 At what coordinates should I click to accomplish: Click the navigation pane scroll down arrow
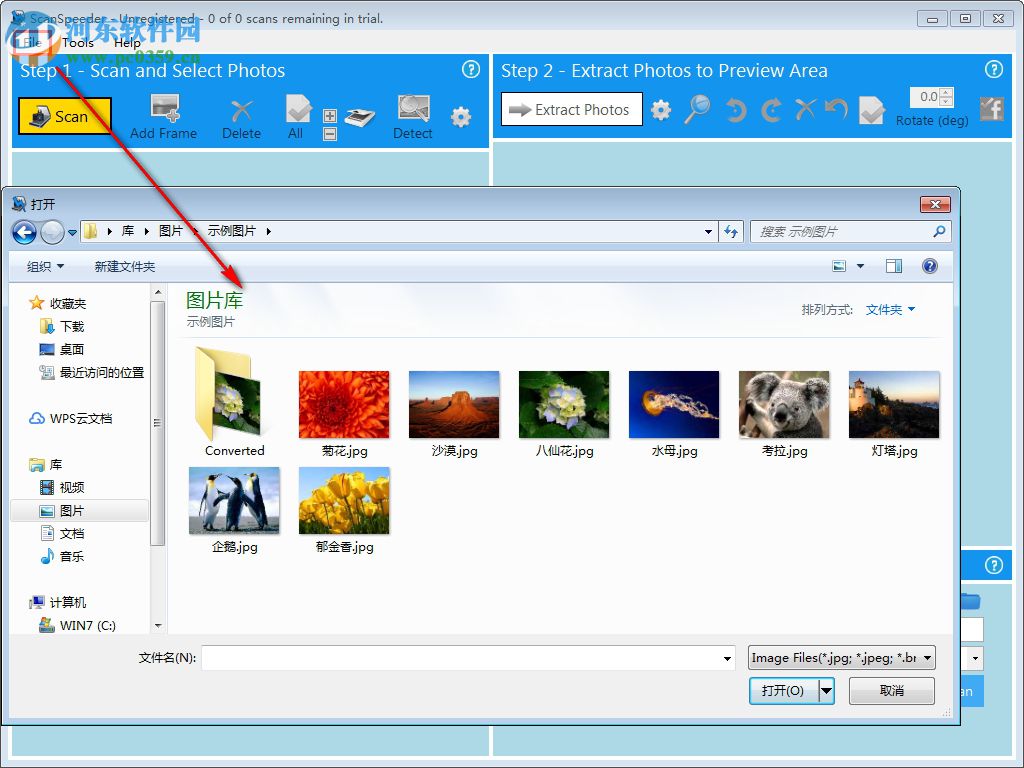tap(157, 626)
